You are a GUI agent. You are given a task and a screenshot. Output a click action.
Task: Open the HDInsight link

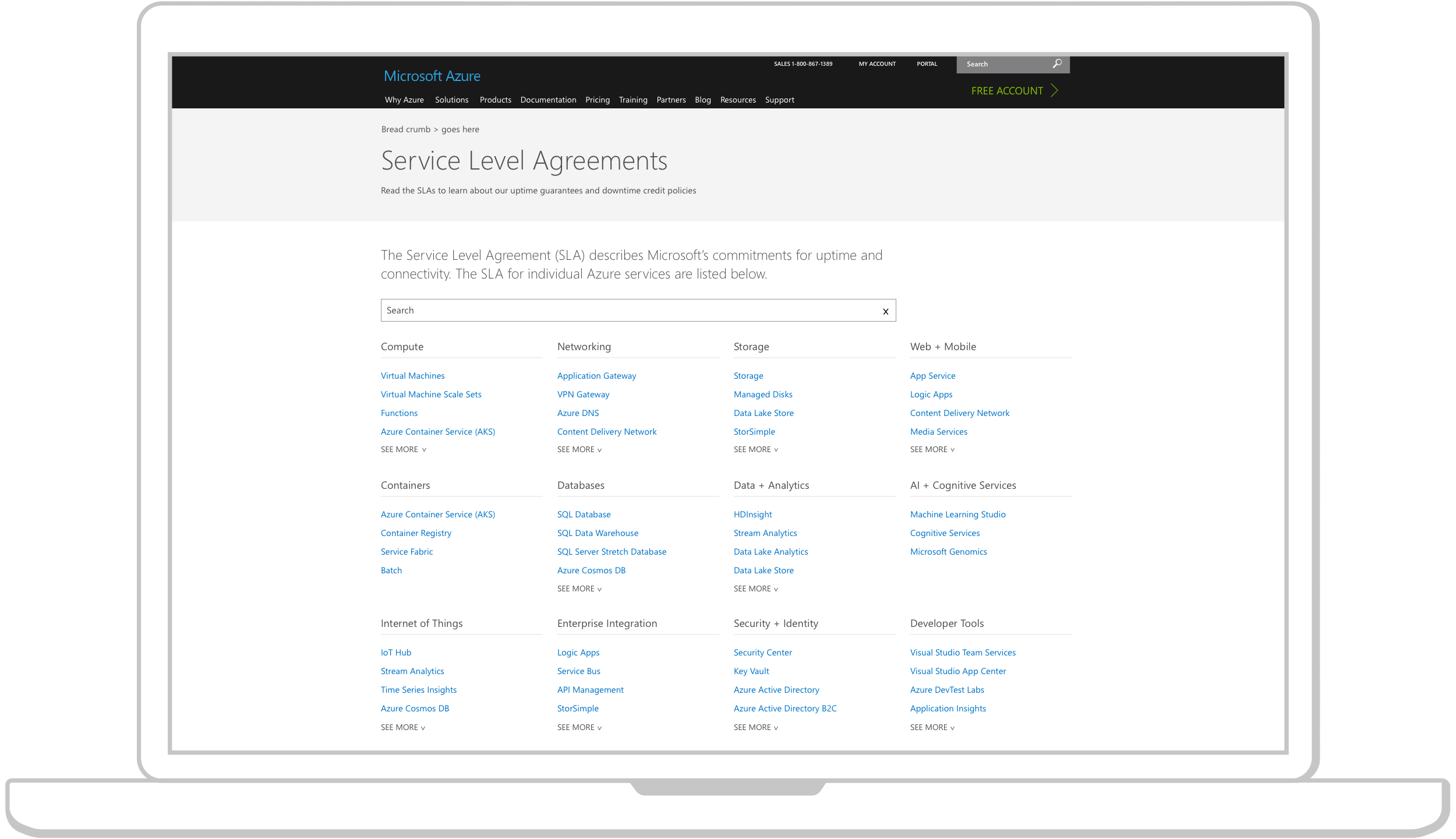coord(752,514)
